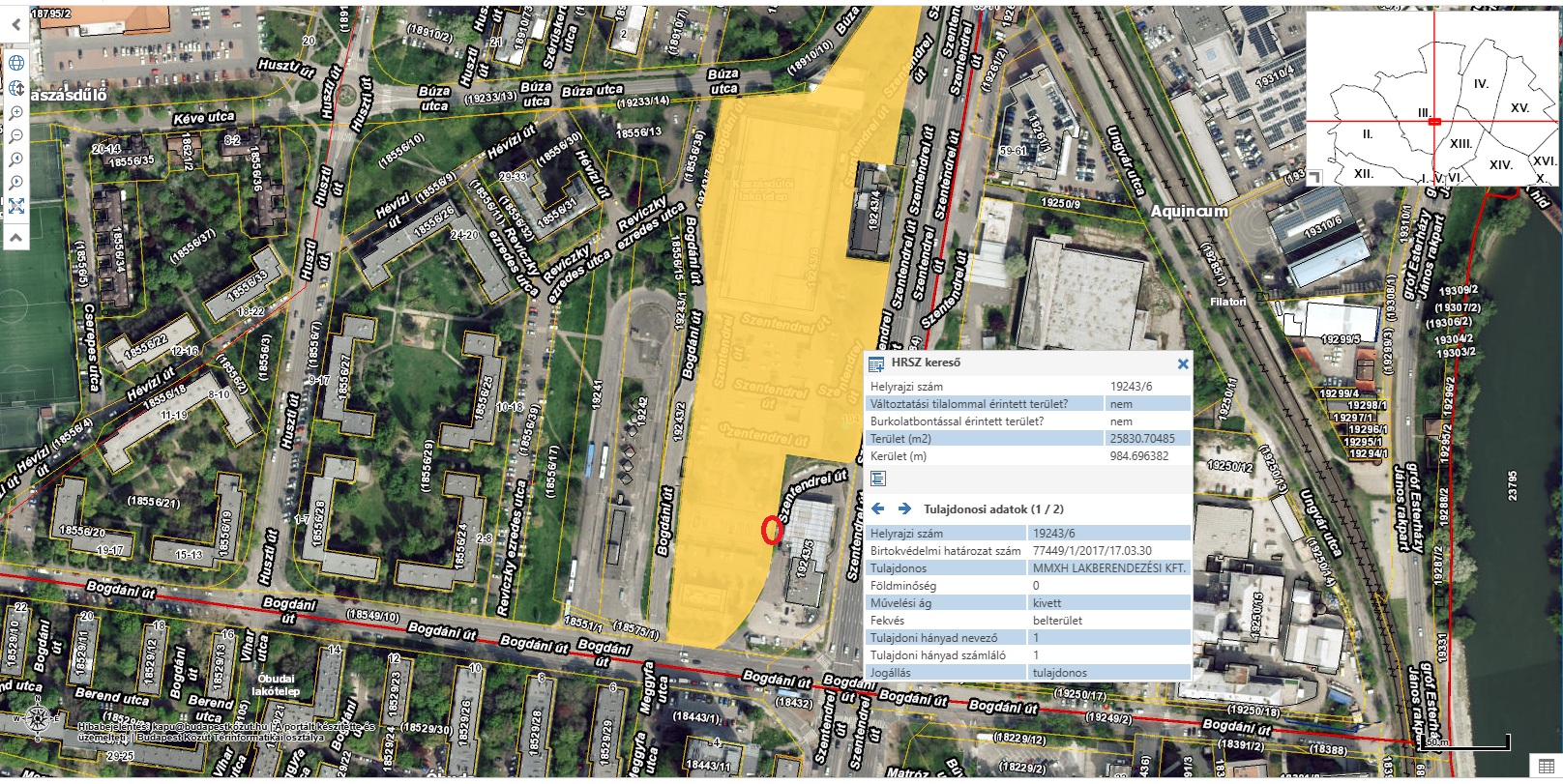The height and width of the screenshot is (784, 1563).
Task: Collapse the zoom toolbar with up chevron
Action: (16, 235)
